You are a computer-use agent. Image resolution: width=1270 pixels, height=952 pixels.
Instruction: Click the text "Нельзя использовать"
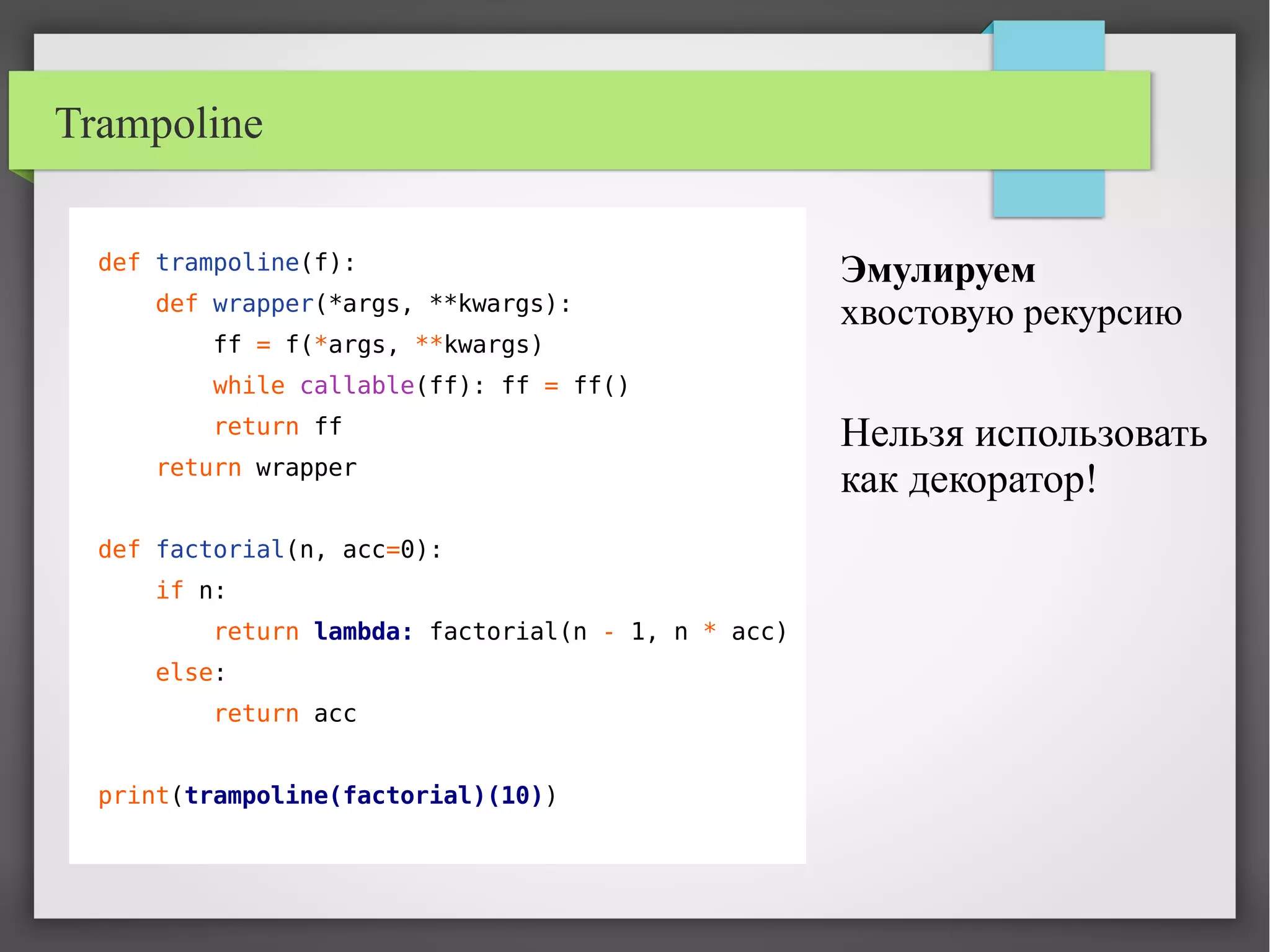[1024, 433]
